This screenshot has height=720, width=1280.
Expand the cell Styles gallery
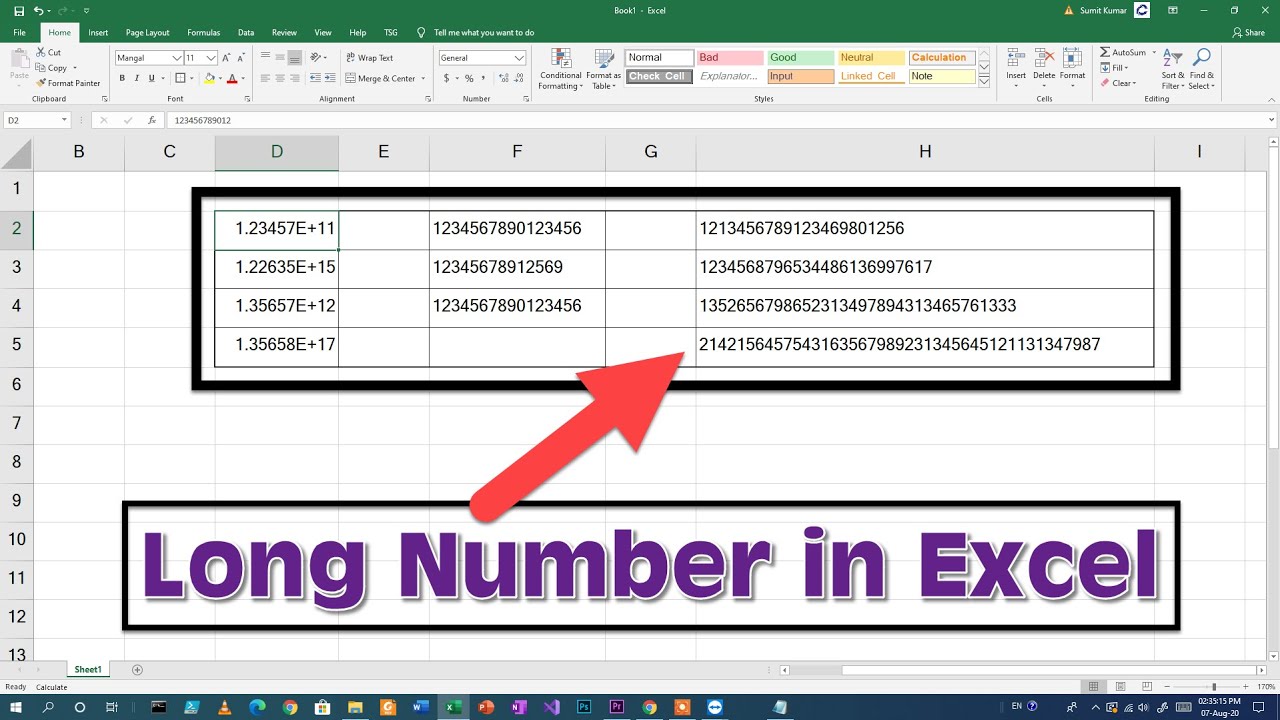click(984, 79)
